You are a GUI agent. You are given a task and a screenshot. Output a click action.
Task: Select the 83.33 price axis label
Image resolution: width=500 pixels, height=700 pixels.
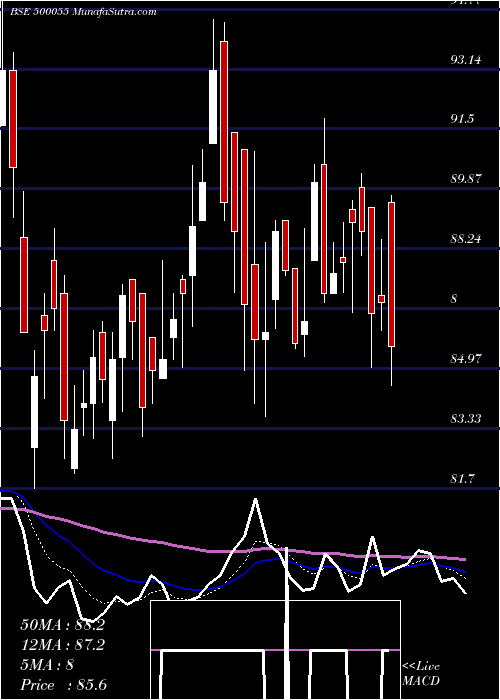click(466, 419)
